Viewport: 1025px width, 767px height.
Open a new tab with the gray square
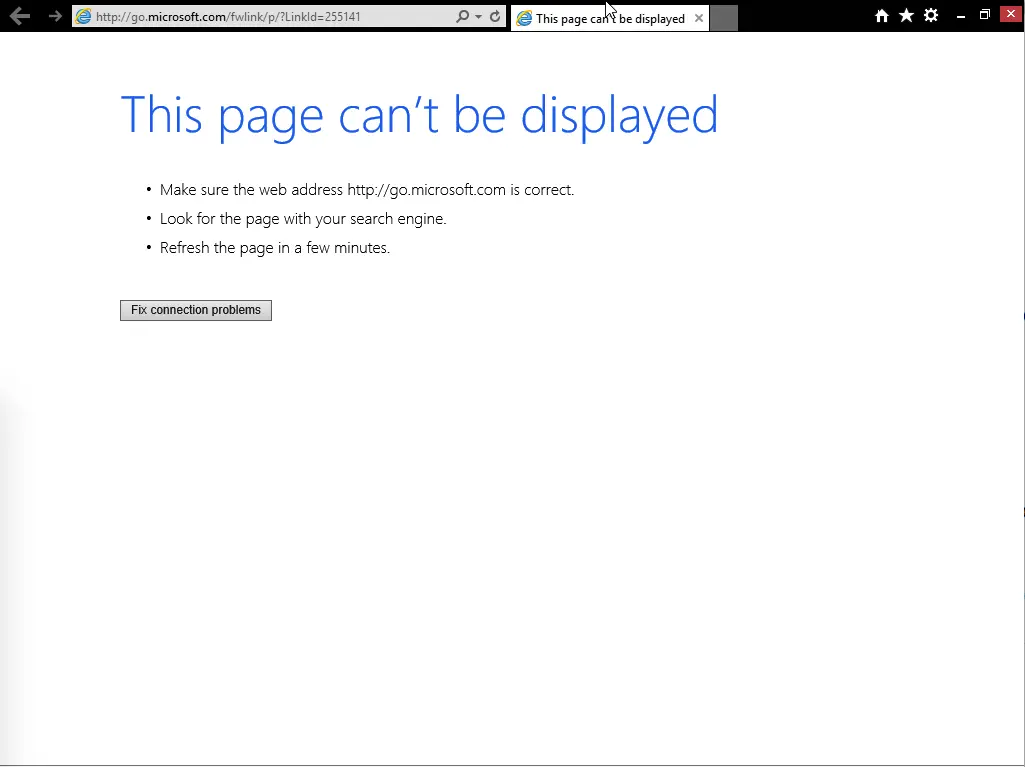[x=724, y=18]
